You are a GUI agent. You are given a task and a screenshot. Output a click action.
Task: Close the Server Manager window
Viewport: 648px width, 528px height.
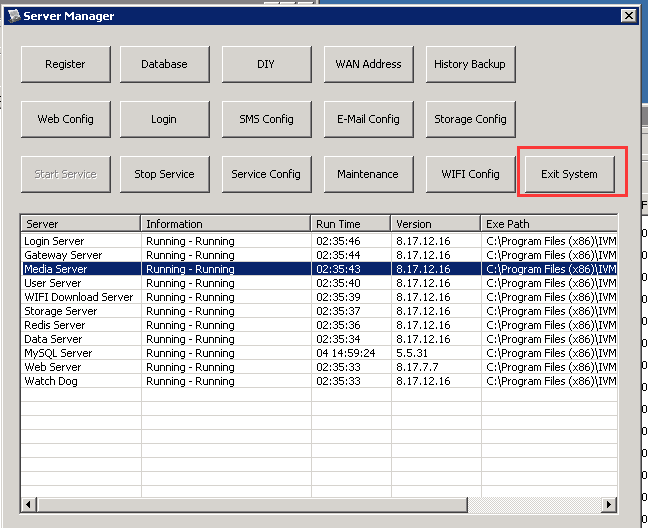tap(629, 16)
